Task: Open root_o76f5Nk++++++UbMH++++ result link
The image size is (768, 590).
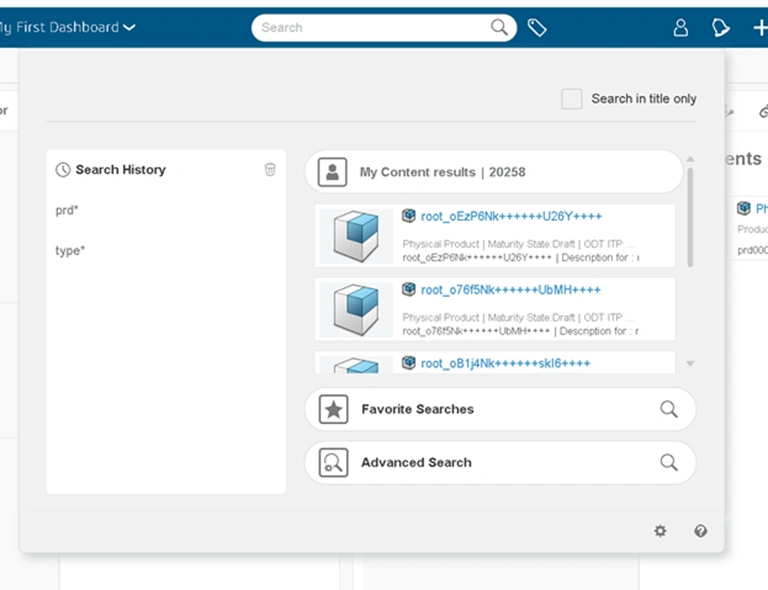Action: (511, 290)
